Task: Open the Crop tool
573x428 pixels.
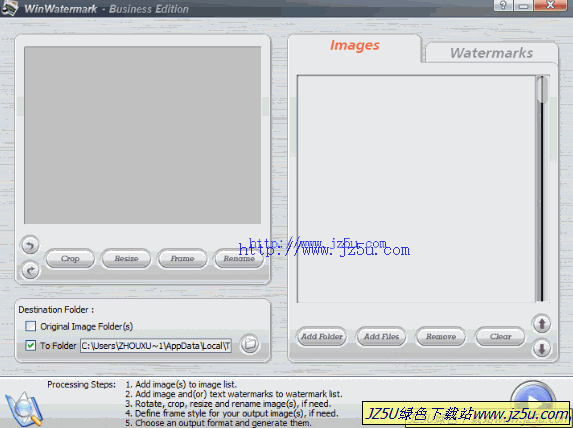Action: 70,258
